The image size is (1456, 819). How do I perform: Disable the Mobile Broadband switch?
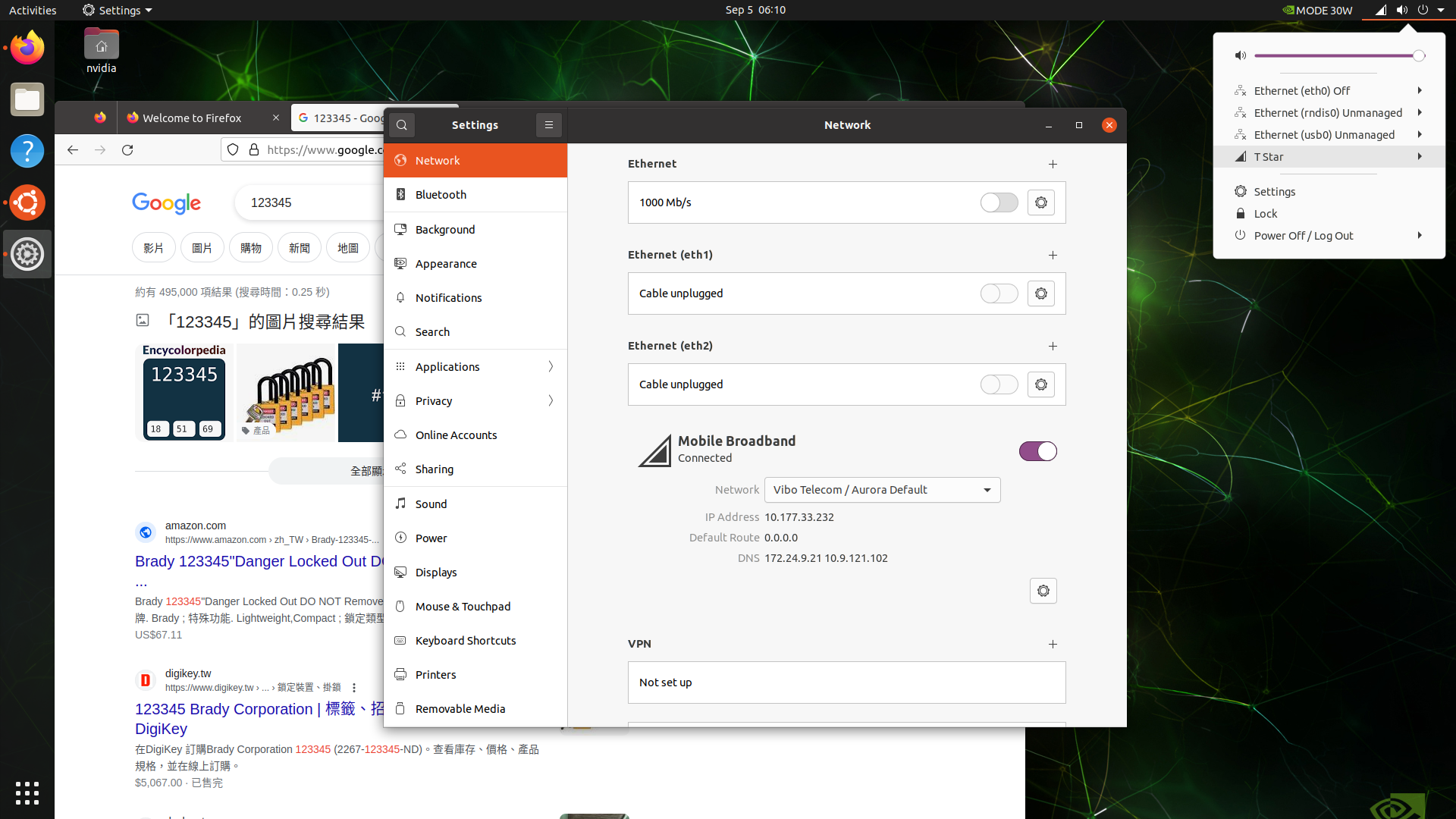(1037, 451)
